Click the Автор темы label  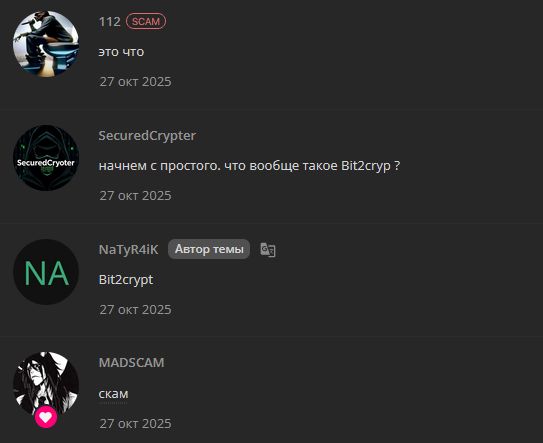click(x=209, y=249)
